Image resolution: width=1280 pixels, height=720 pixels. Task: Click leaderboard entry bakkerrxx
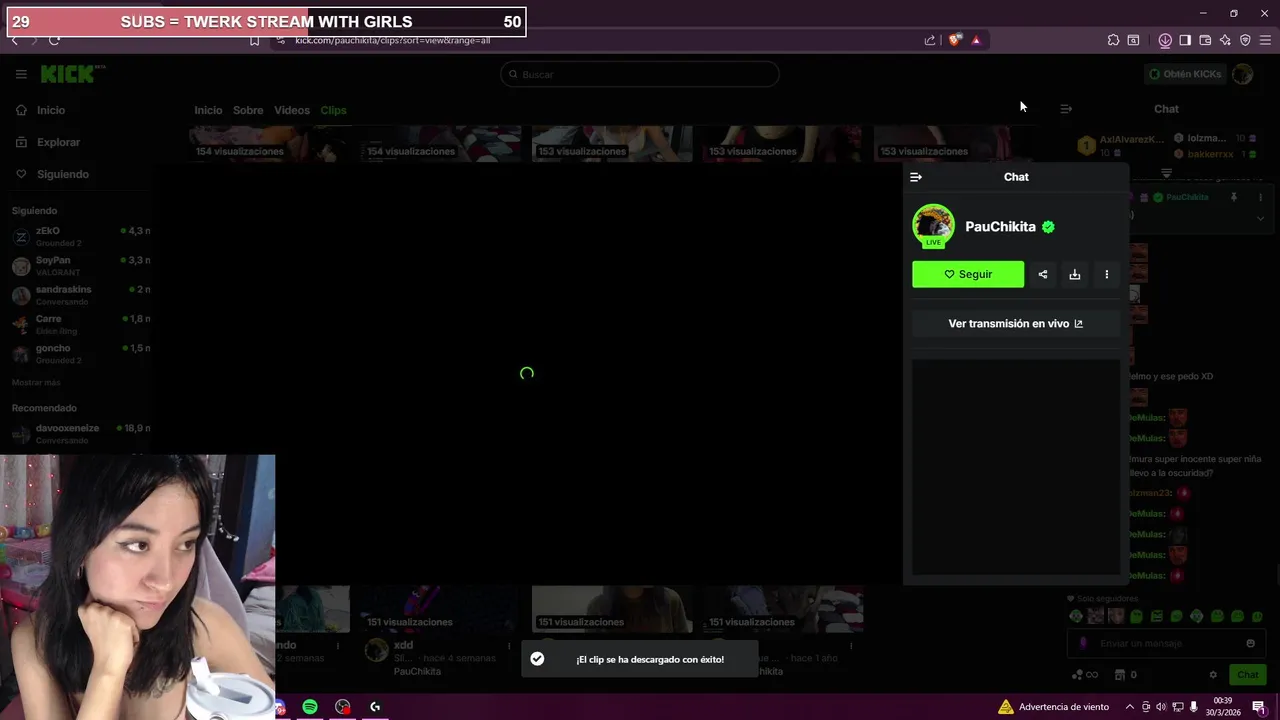(1215, 155)
